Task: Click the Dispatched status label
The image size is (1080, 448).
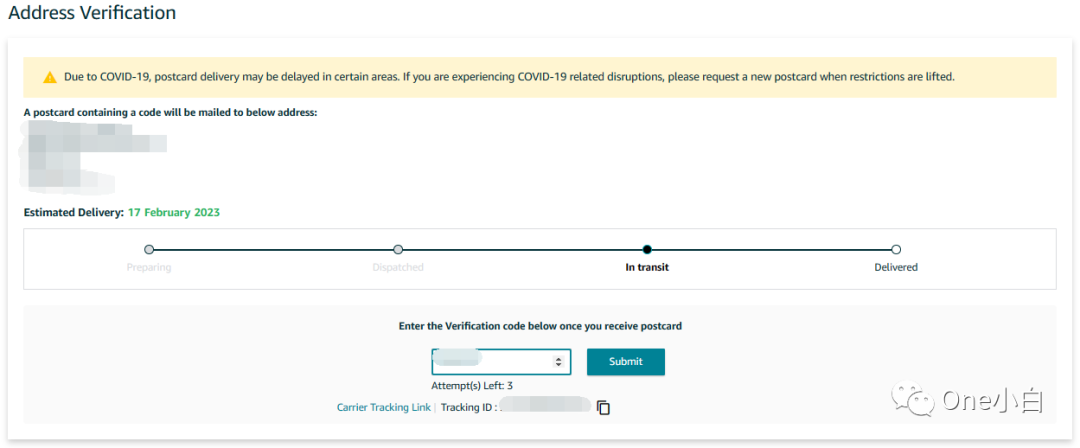Action: 397,267
